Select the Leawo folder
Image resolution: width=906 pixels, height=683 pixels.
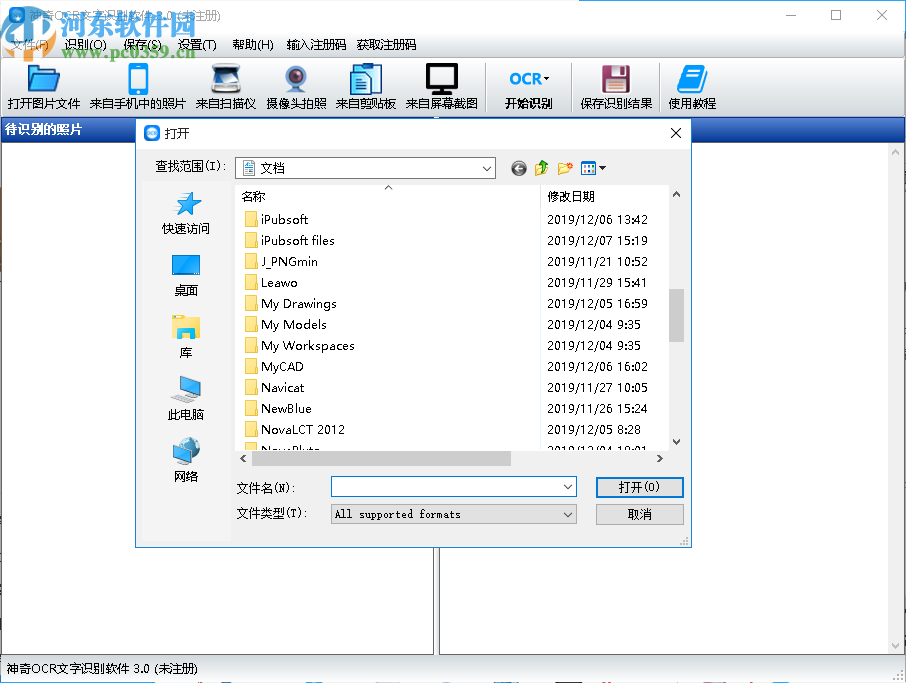(271, 283)
